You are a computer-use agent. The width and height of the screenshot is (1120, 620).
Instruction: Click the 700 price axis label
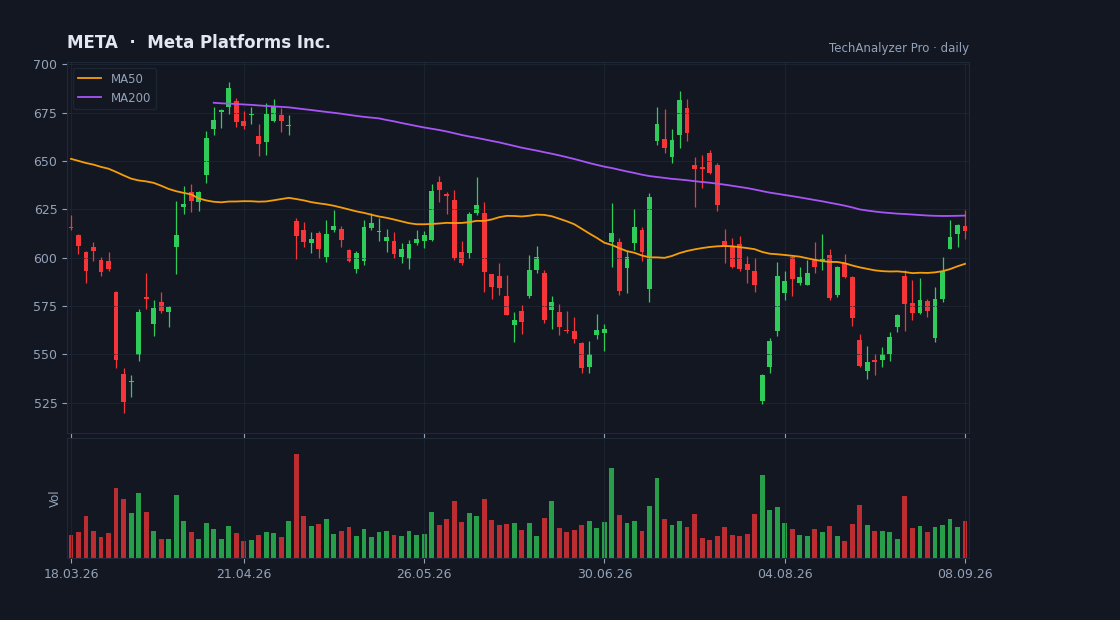click(45, 65)
